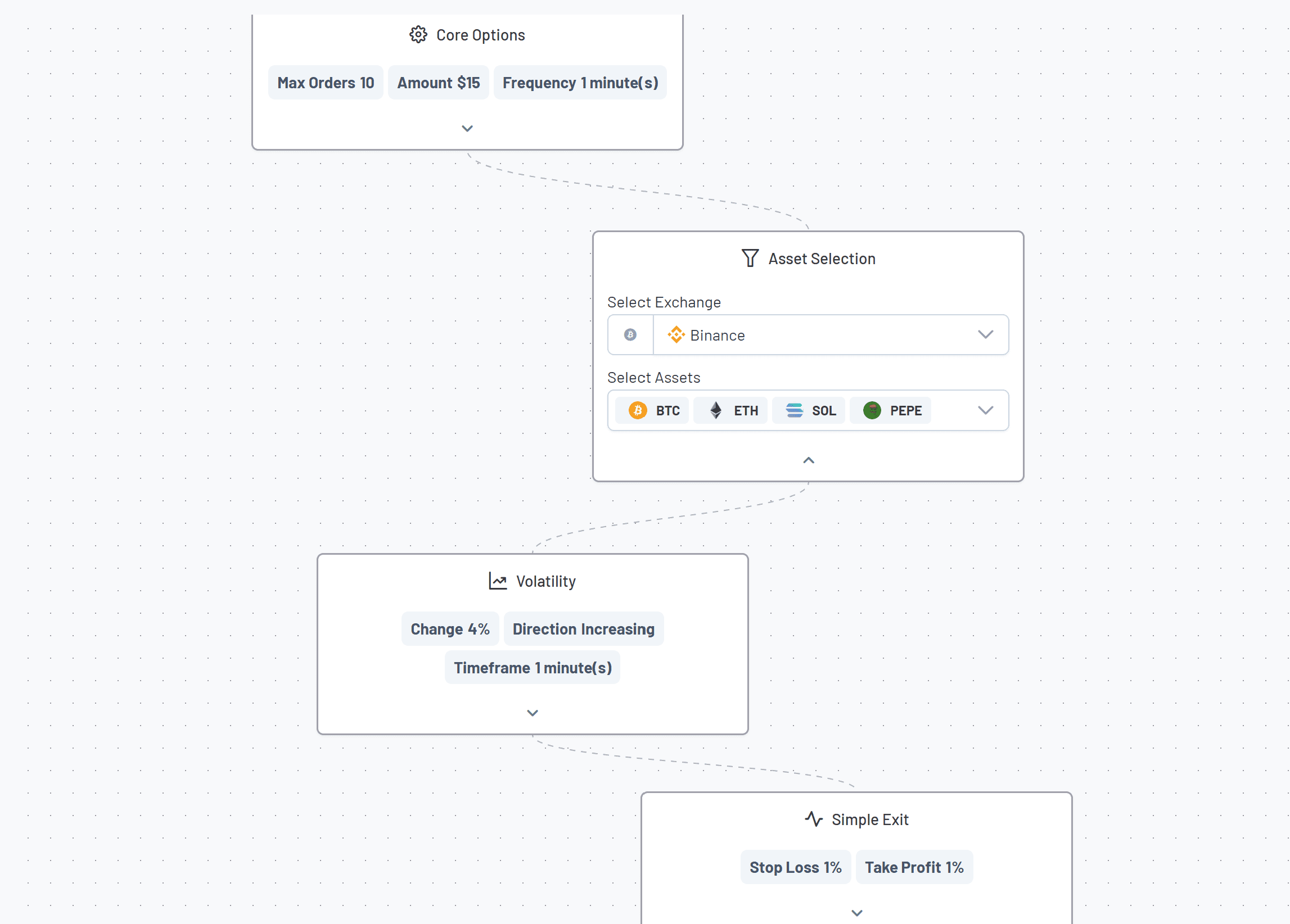
Task: Expand the Core Options node
Action: pos(467,129)
